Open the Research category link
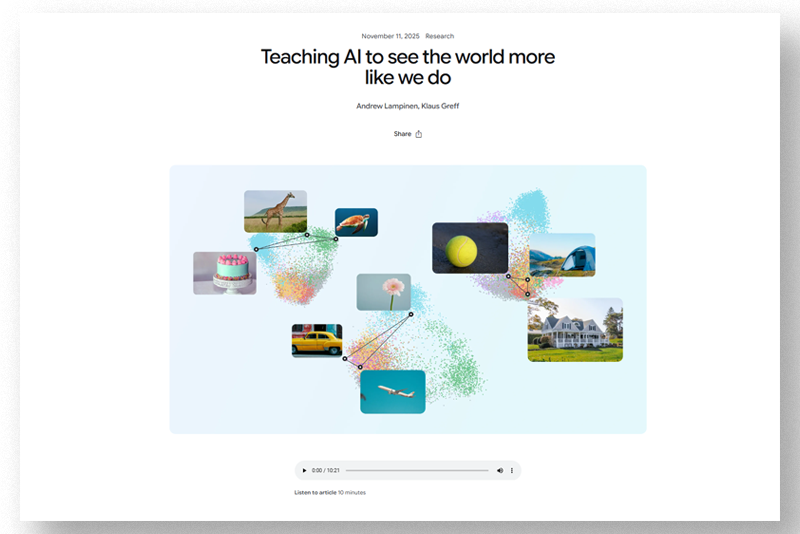The width and height of the screenshot is (800, 534). click(x=440, y=36)
